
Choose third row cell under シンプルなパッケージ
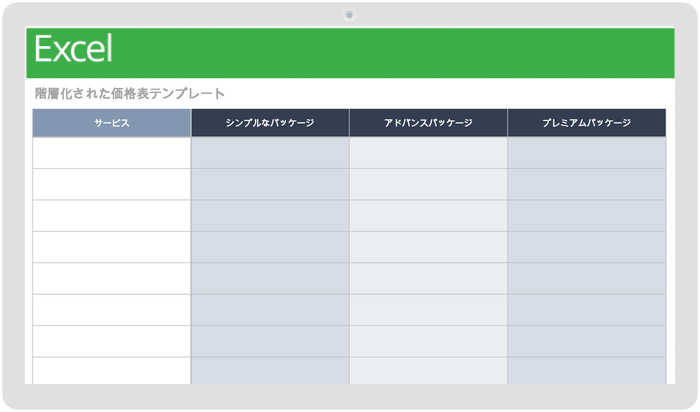(x=270, y=216)
